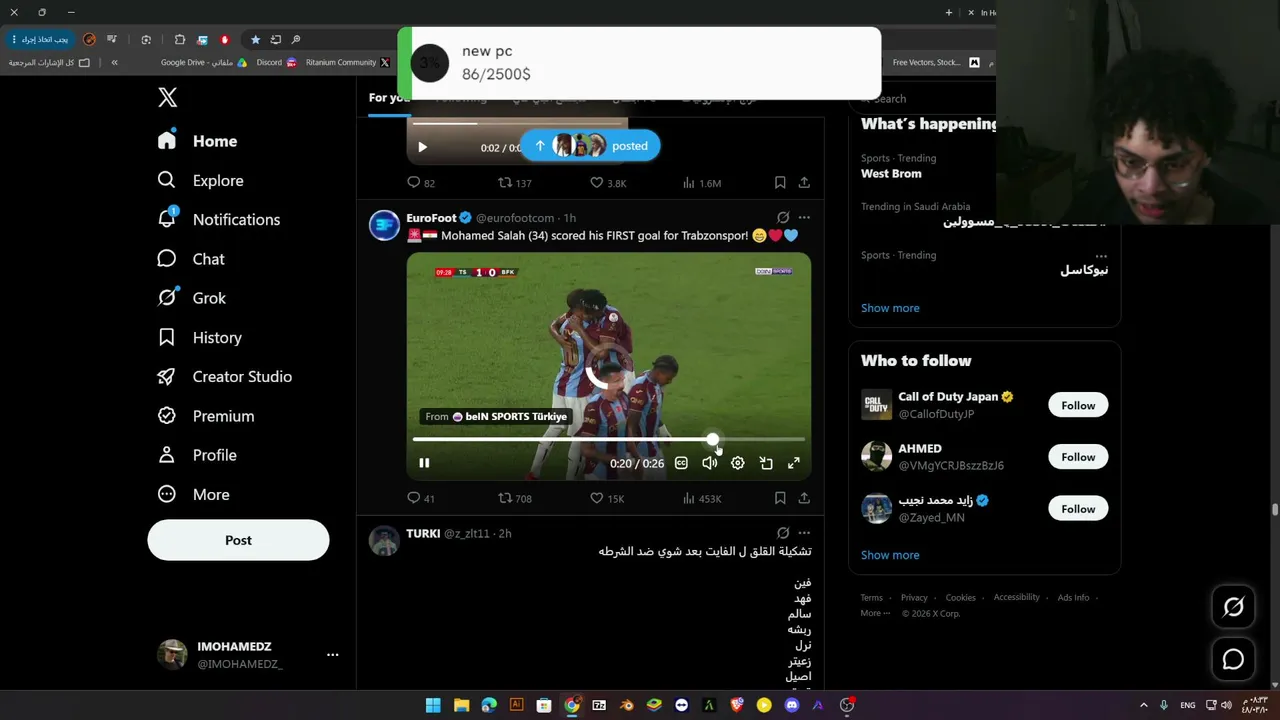Bookmark this page with star icon
Viewport: 1280px width, 720px height.
tap(255, 40)
